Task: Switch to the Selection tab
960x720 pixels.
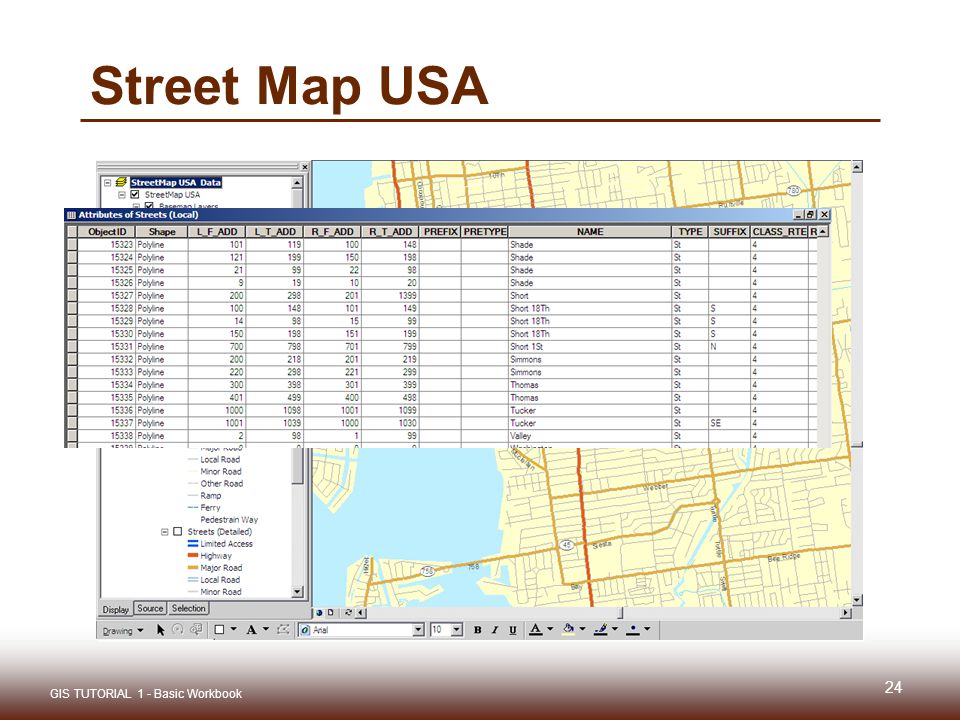Action: 189,609
